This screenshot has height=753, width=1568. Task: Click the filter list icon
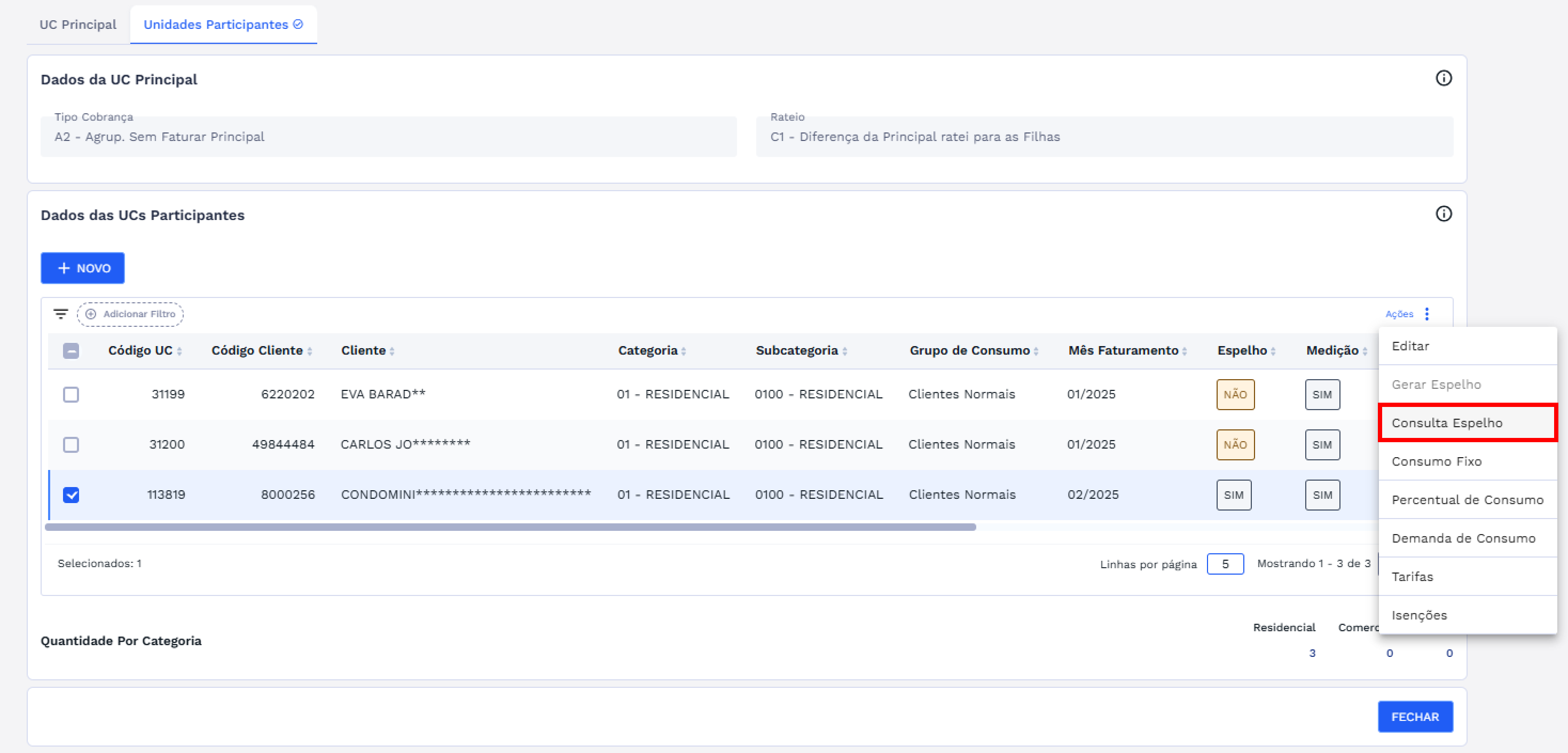pos(60,314)
